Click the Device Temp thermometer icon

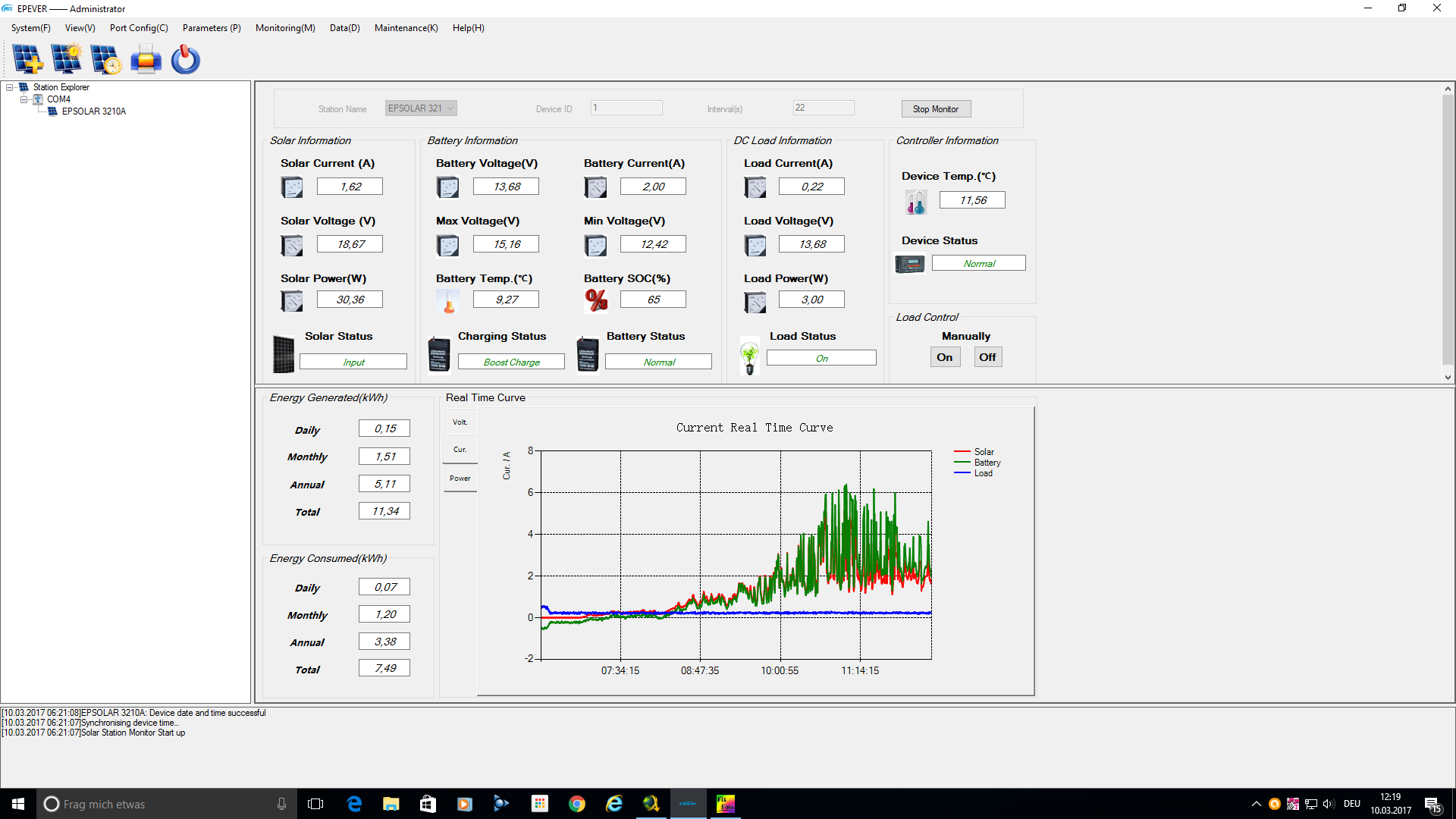point(915,202)
